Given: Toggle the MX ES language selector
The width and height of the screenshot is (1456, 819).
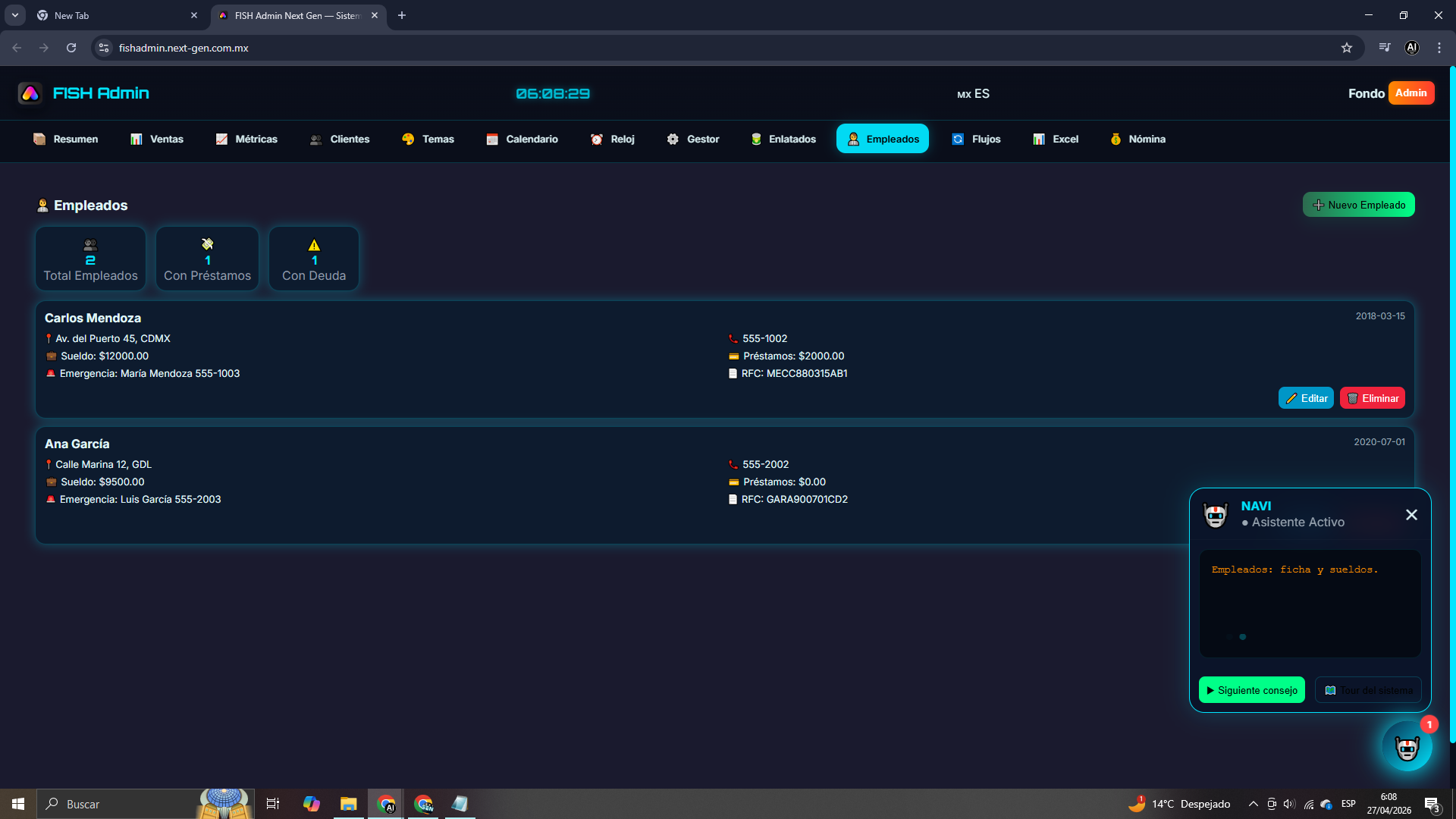Looking at the screenshot, I should click(x=973, y=93).
